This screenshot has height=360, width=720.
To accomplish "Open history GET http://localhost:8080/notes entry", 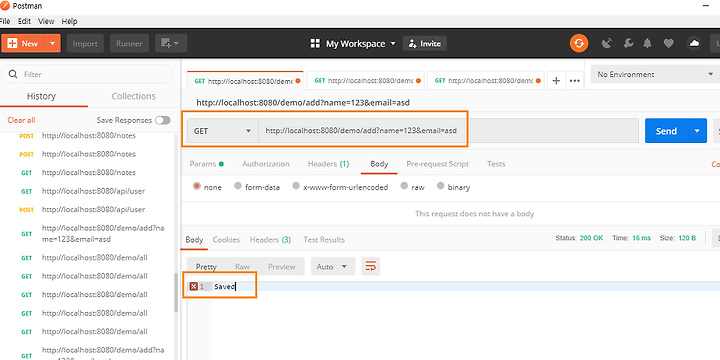I will coord(89,172).
